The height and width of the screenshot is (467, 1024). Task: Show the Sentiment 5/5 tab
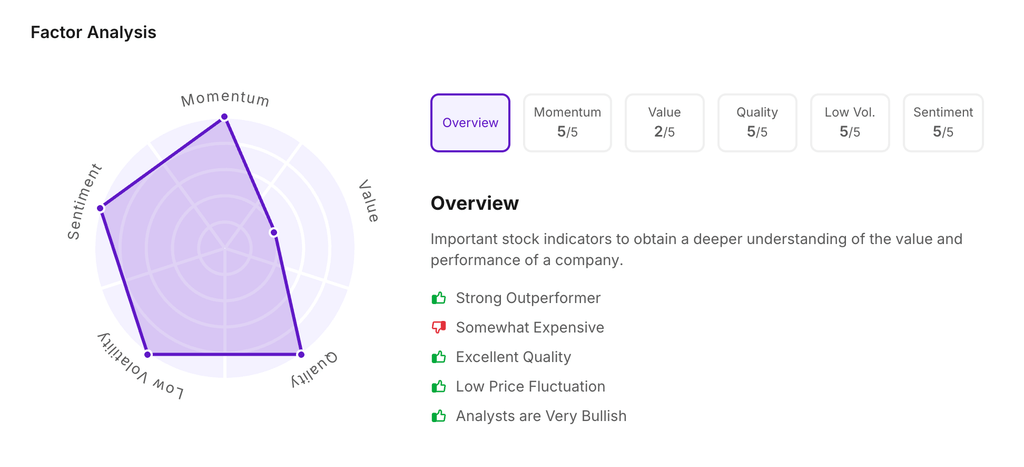click(943, 123)
